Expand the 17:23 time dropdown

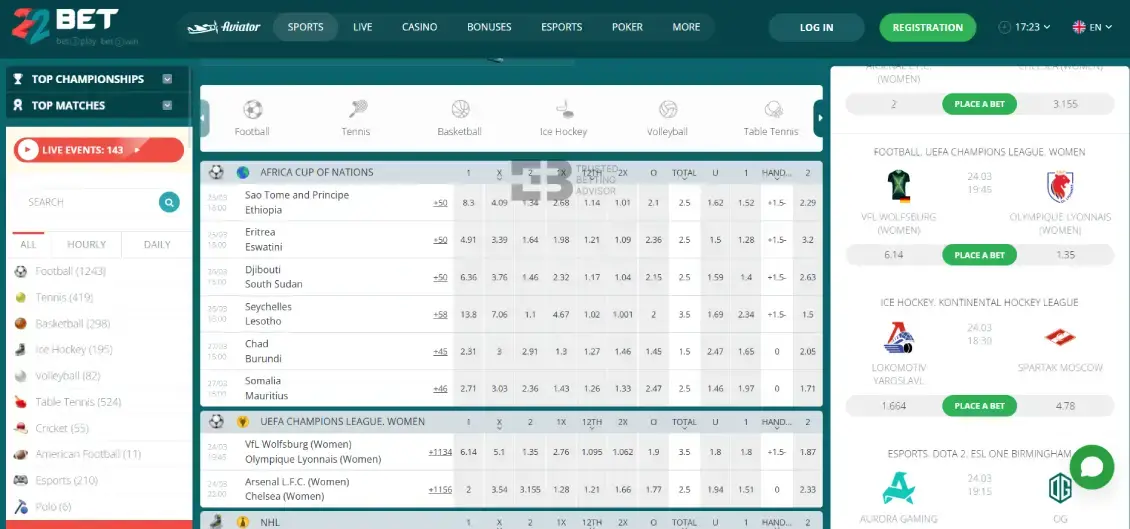coord(1025,27)
